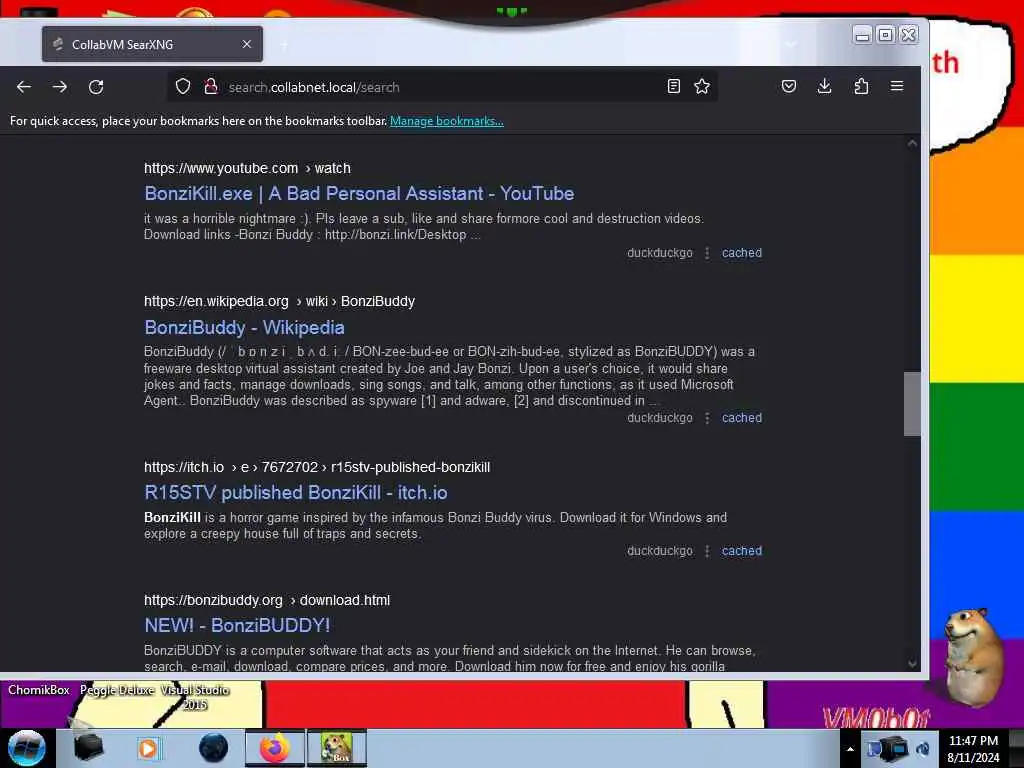Click the https://itch.io r15stv-published-bonzikill URL

(x=317, y=468)
